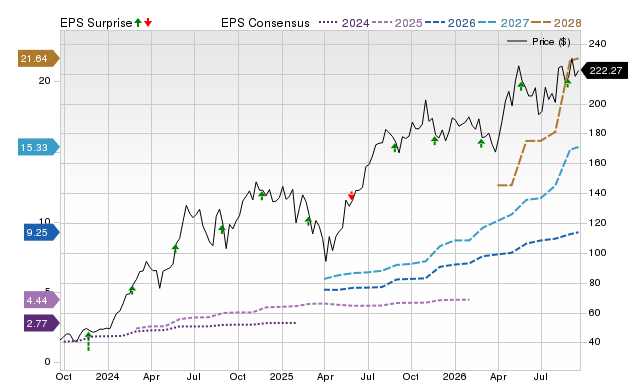Image resolution: width=640 pixels, height=382 pixels.
Task: Click the EPS Surprise legend label
Action: (x=96, y=23)
